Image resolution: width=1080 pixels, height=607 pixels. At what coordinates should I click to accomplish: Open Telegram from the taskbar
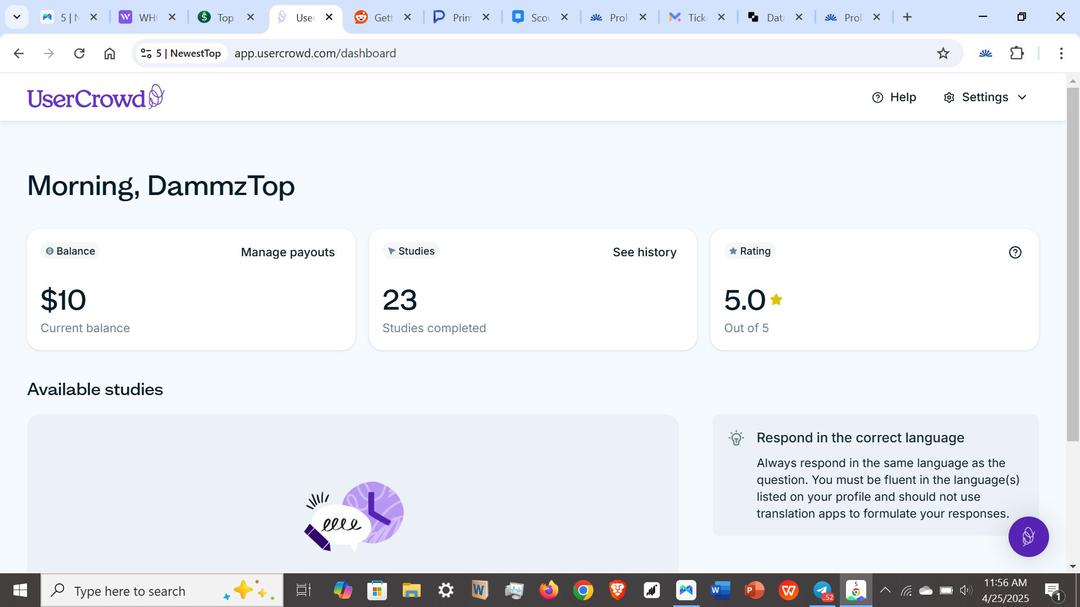pos(822,590)
